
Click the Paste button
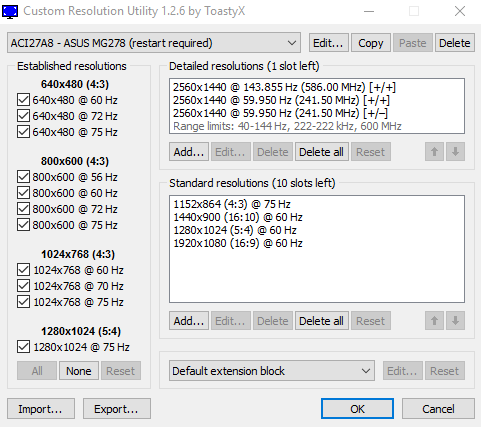(413, 43)
